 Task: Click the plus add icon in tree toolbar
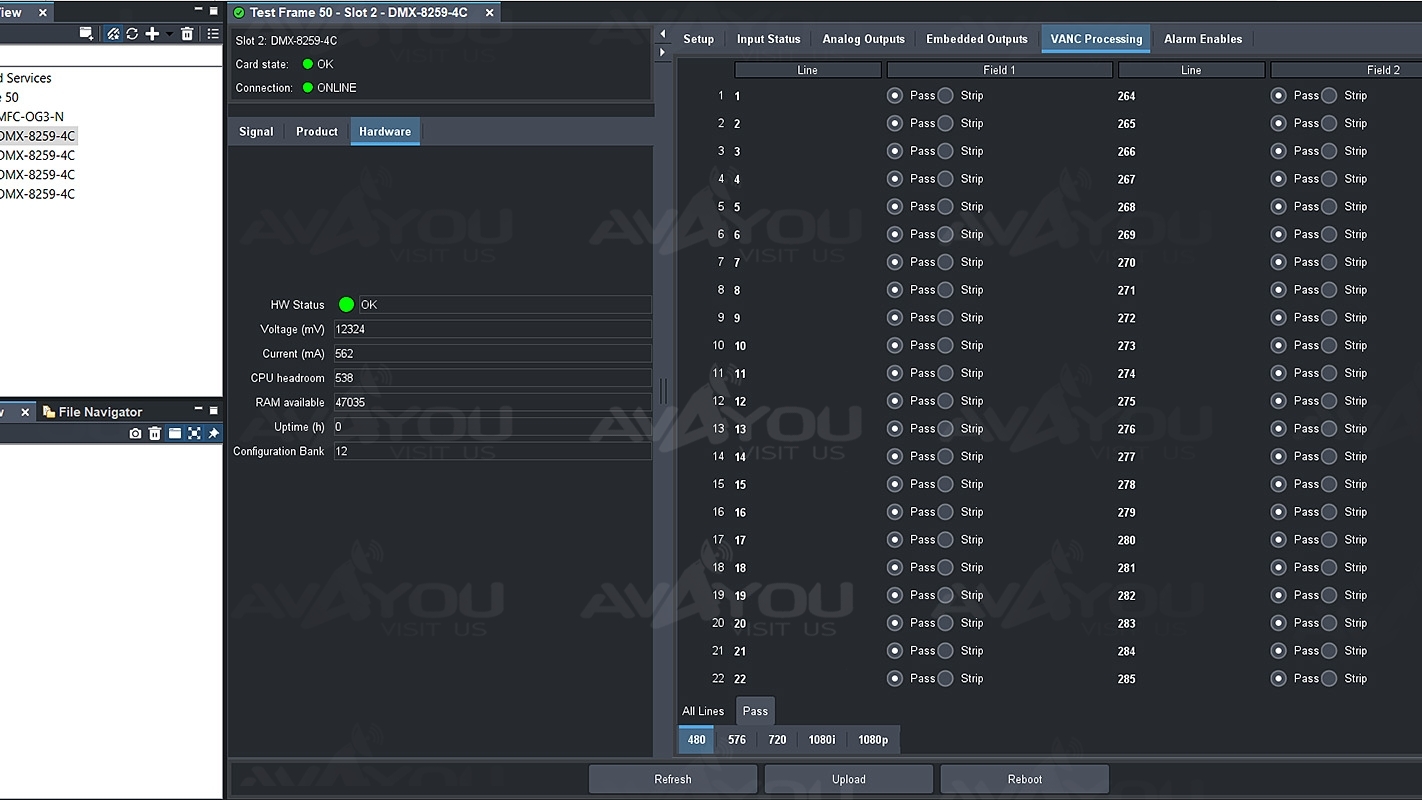click(152, 34)
